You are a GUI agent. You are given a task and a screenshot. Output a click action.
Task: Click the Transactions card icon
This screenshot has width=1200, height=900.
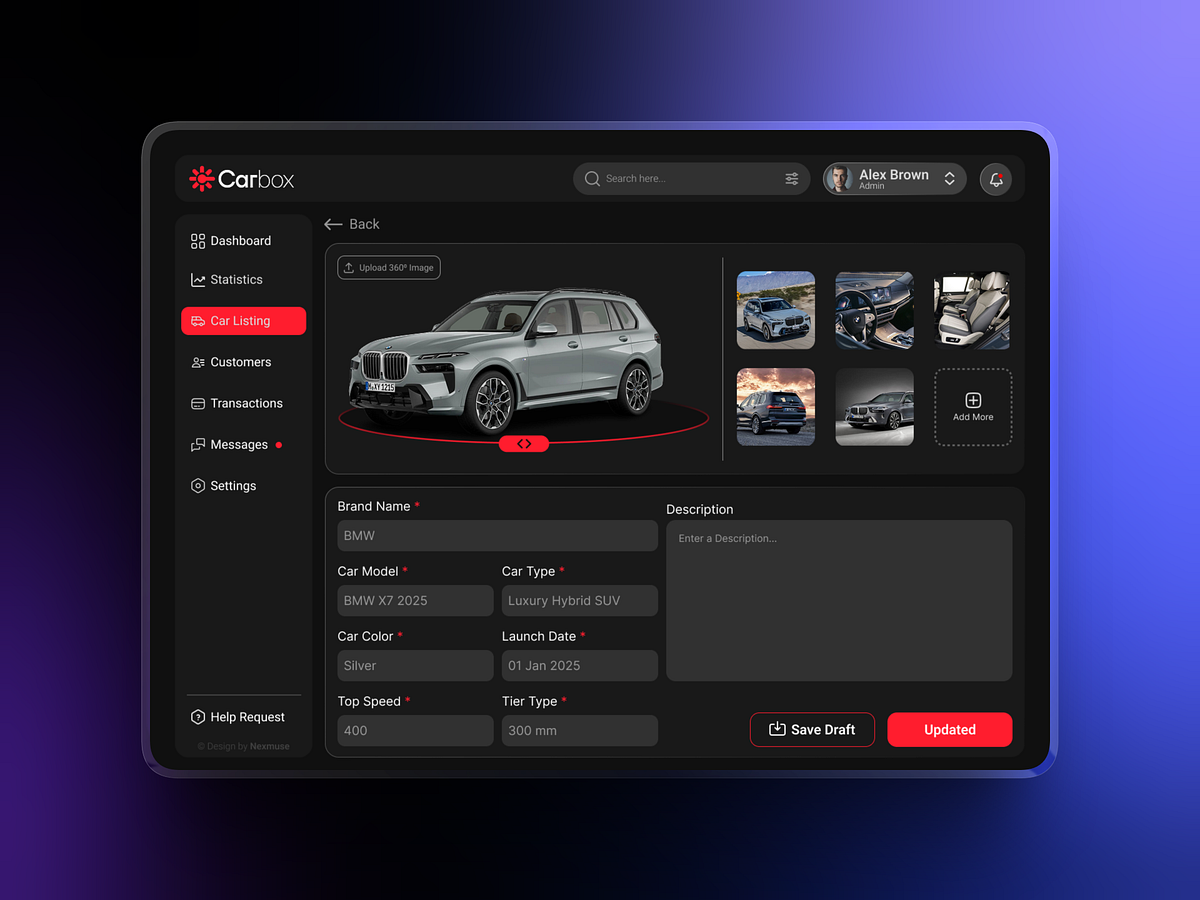198,403
